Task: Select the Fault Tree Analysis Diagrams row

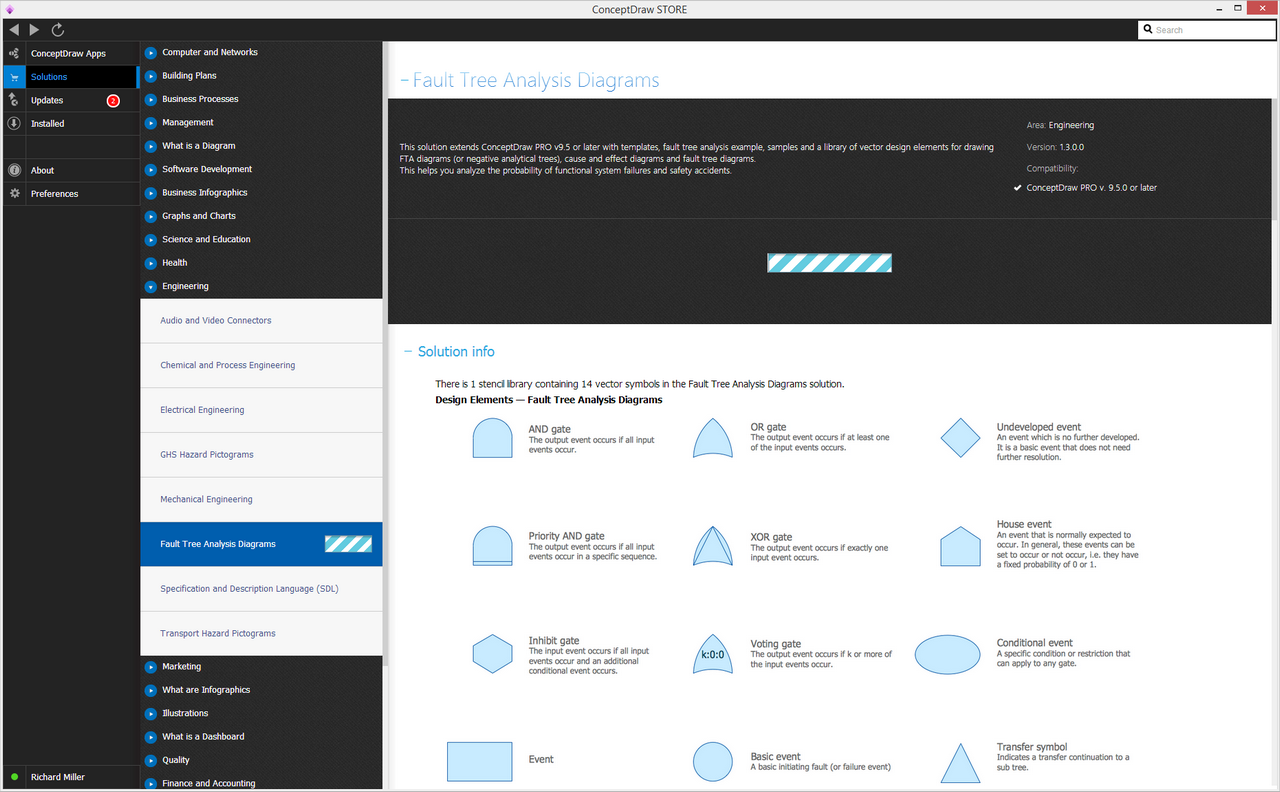Action: (261, 544)
